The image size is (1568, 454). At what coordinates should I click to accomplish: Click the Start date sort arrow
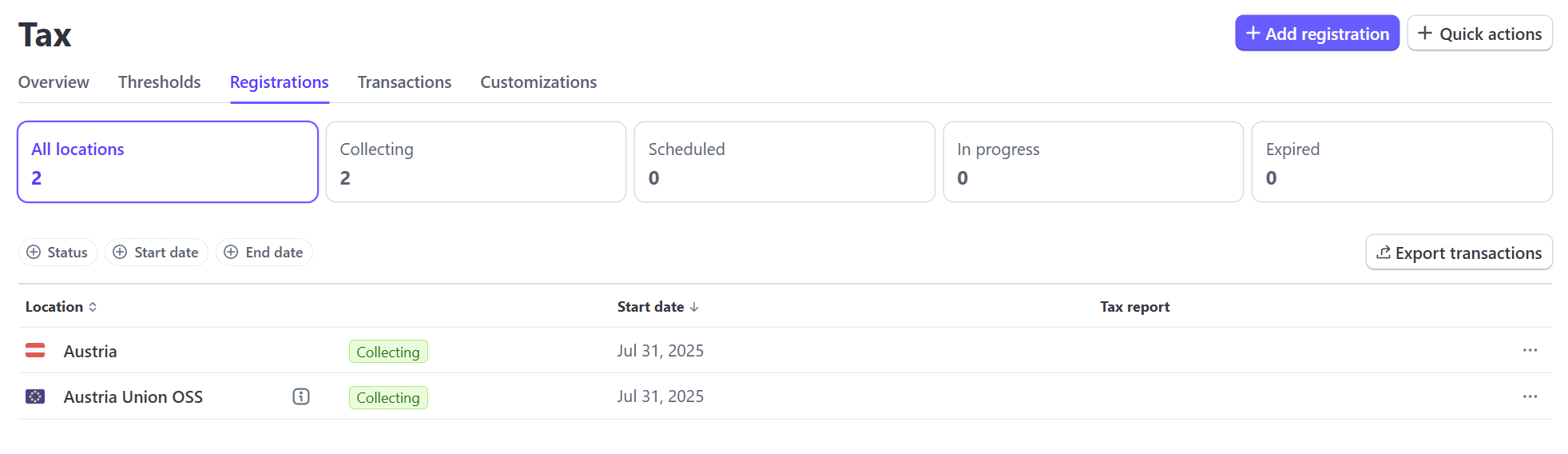[694, 307]
